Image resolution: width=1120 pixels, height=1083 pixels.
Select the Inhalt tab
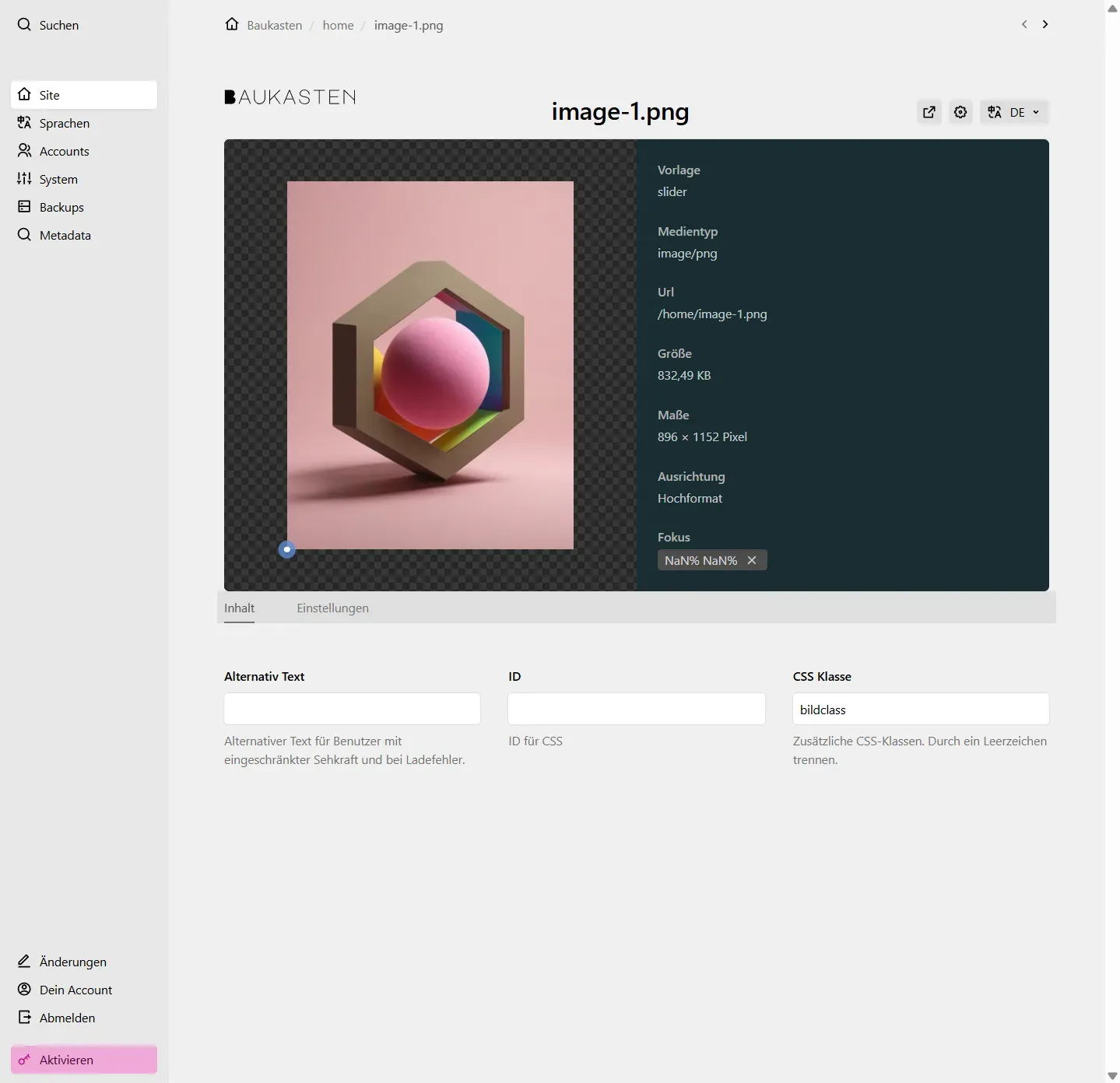(x=239, y=608)
